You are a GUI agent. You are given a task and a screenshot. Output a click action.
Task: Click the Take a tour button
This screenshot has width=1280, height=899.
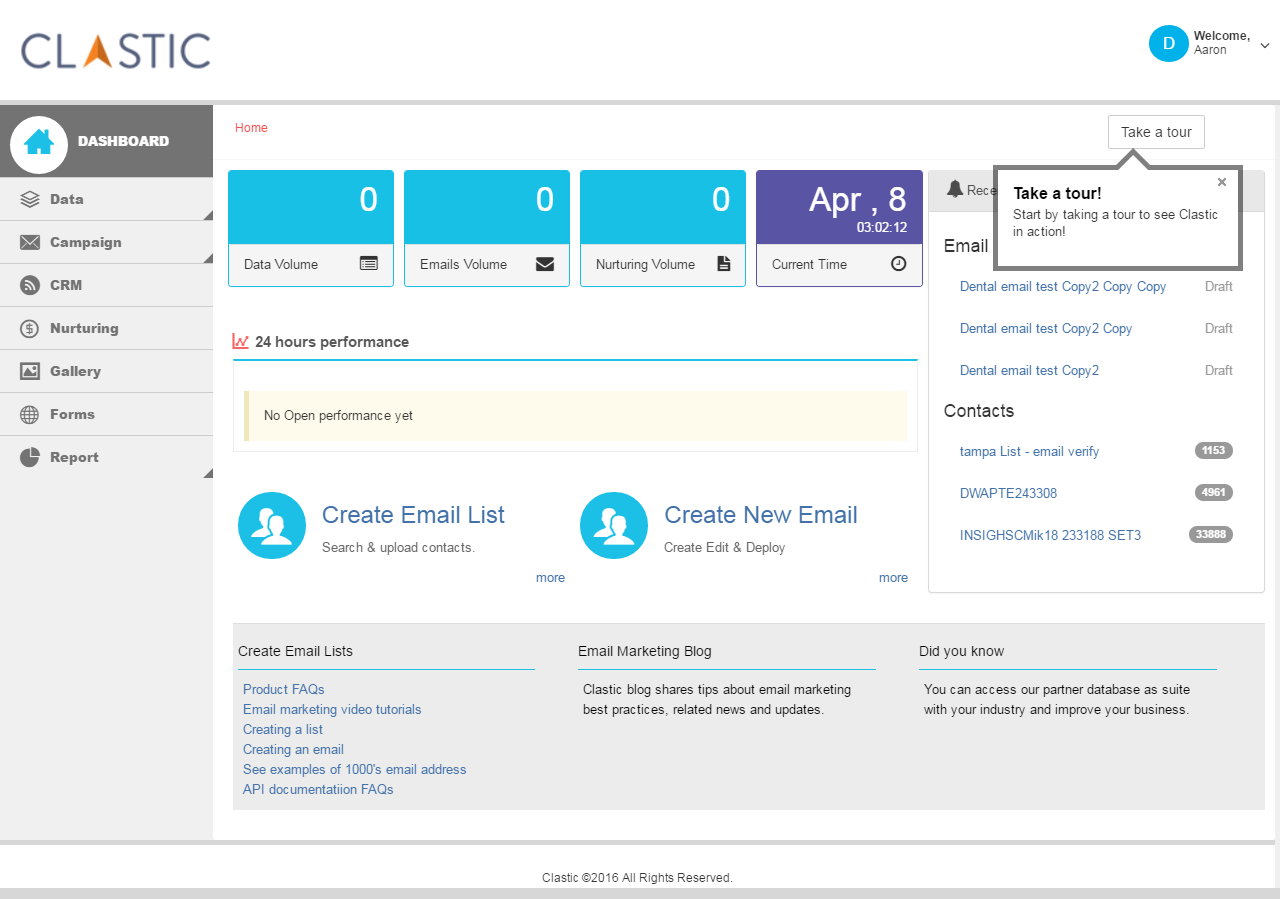coord(1156,132)
